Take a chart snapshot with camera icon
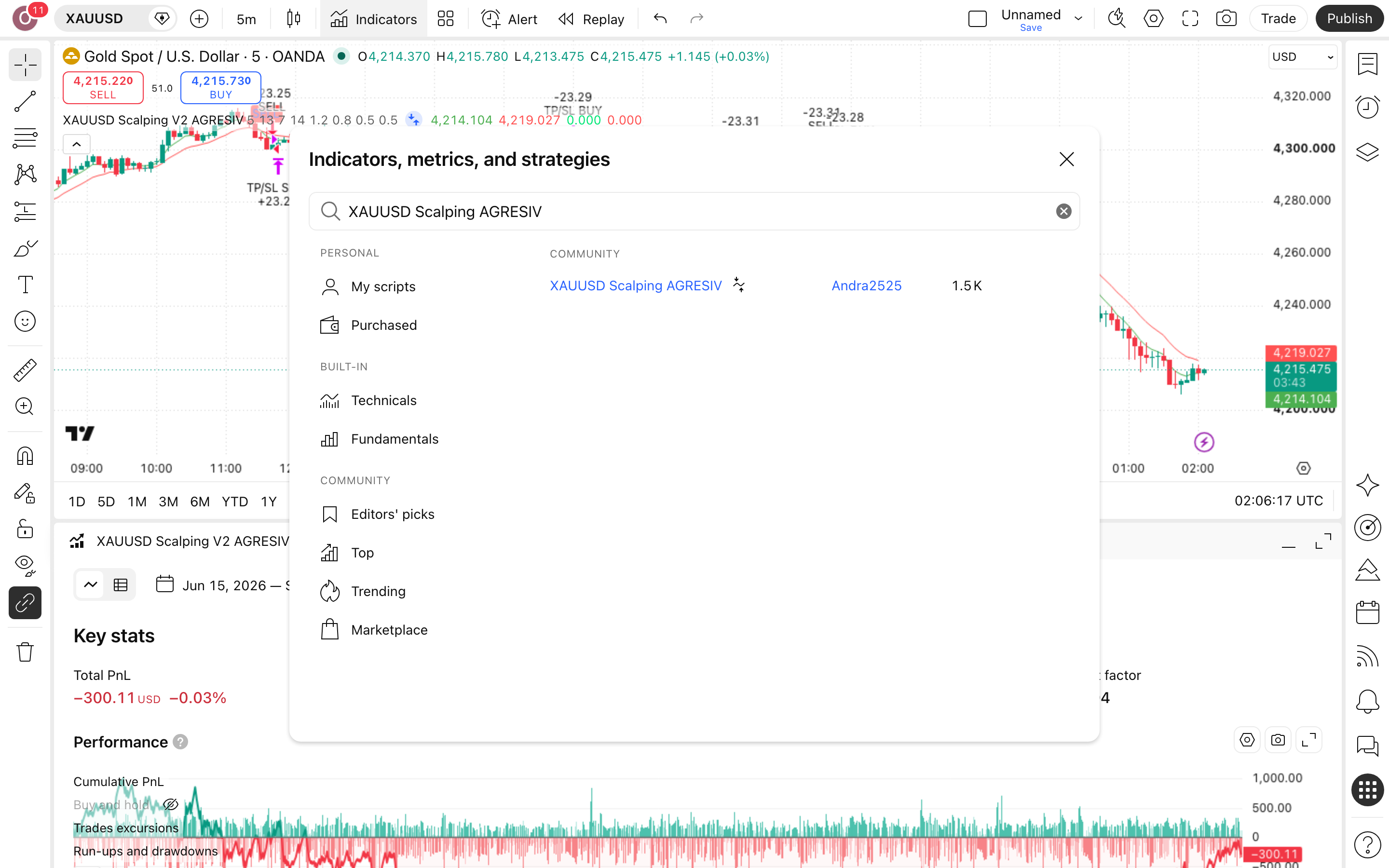The height and width of the screenshot is (868, 1389). click(x=1226, y=18)
